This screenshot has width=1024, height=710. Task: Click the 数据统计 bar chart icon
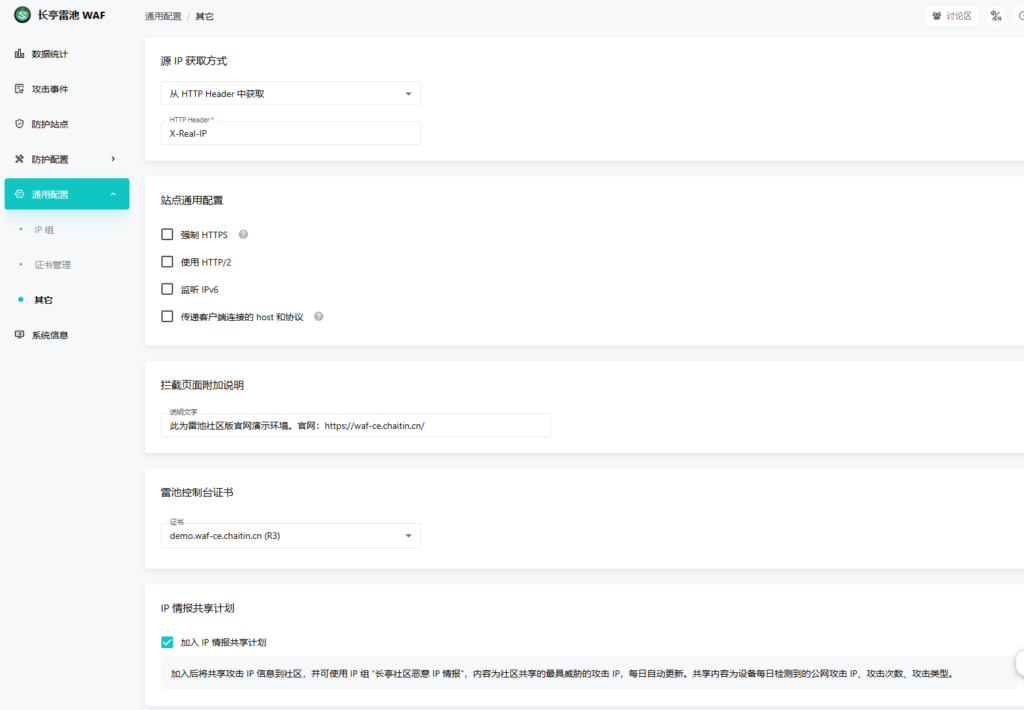20,54
